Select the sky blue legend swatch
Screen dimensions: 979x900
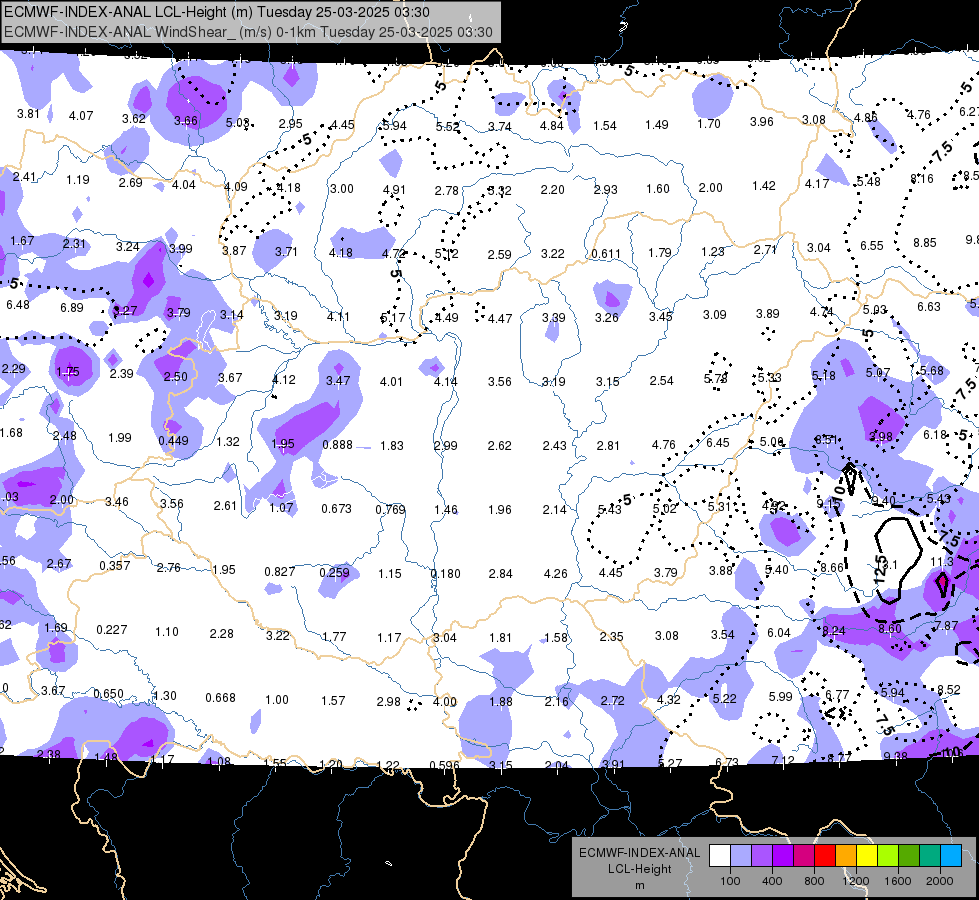pyautogui.click(x=951, y=856)
